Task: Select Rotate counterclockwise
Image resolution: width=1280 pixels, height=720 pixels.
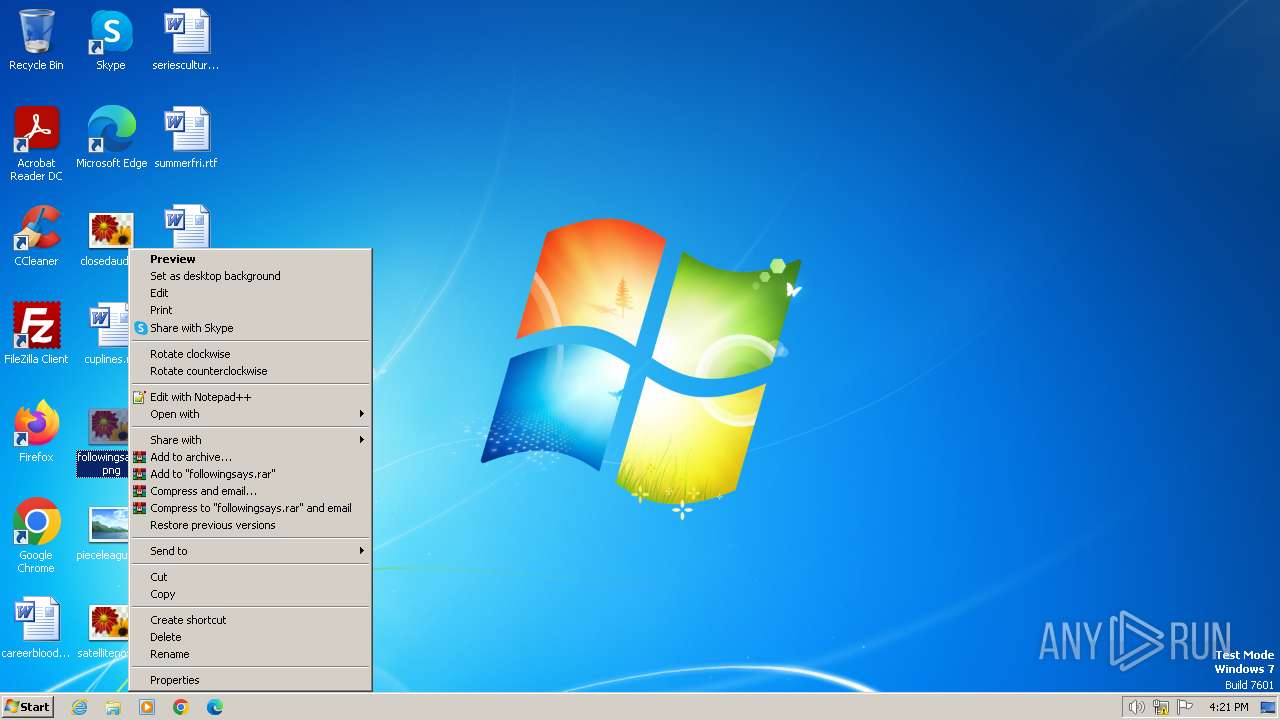Action: coord(250,371)
